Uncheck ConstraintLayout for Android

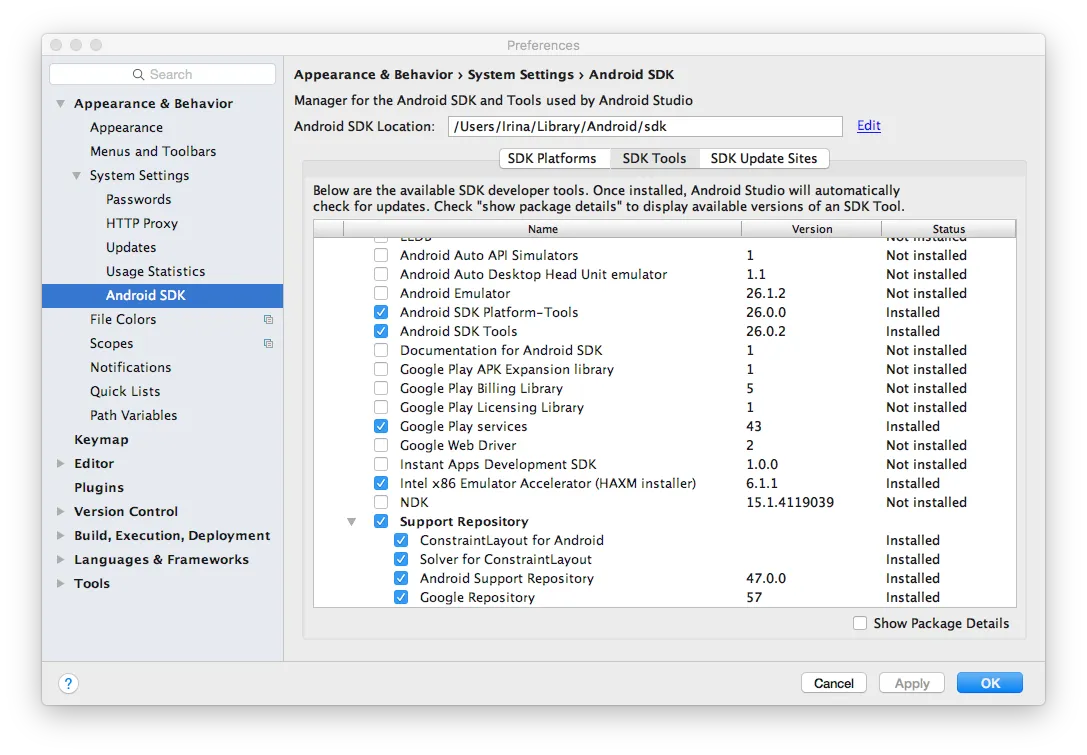pyautogui.click(x=401, y=540)
